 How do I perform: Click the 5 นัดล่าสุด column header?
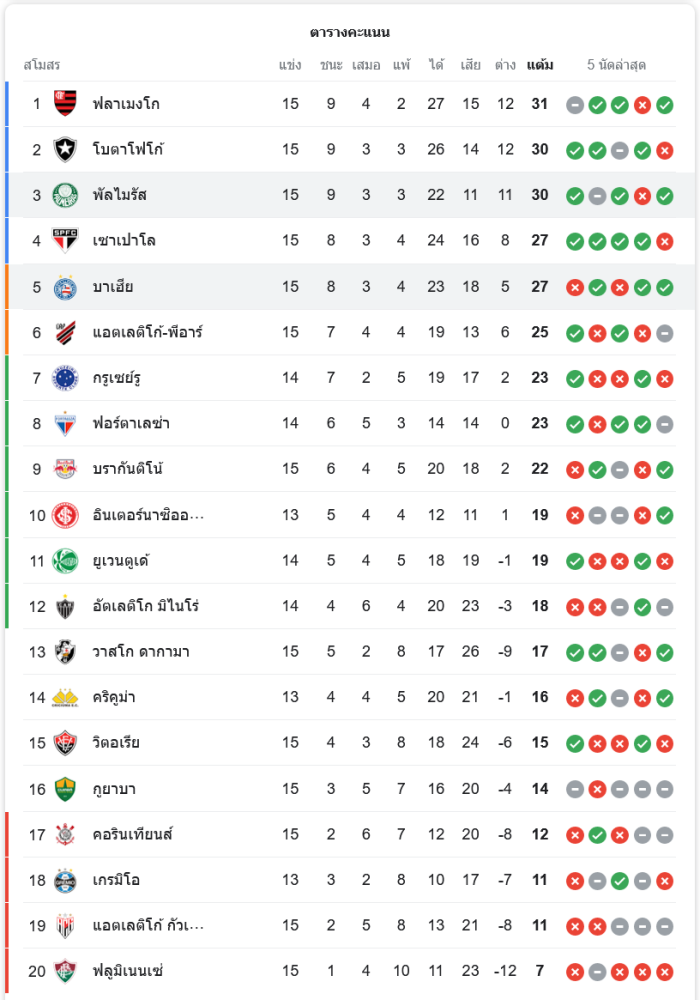[617, 65]
